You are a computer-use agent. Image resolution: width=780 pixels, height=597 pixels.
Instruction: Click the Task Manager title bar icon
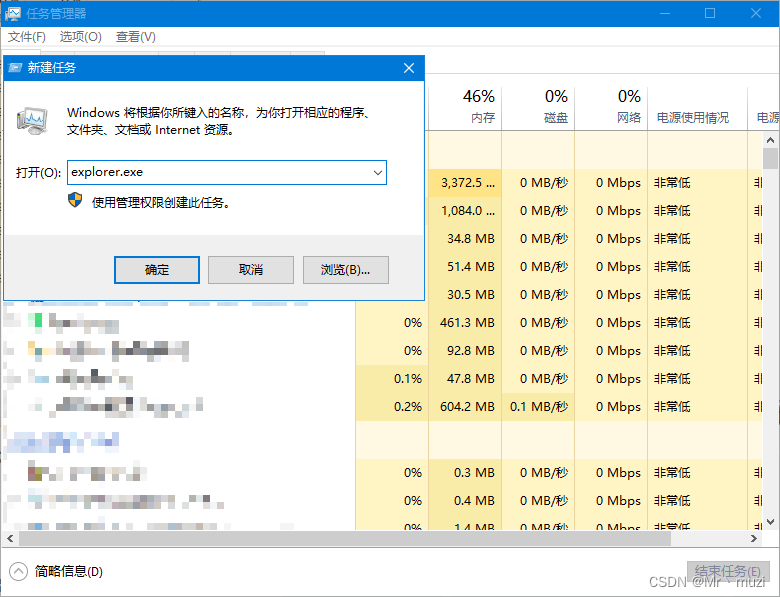[12, 13]
